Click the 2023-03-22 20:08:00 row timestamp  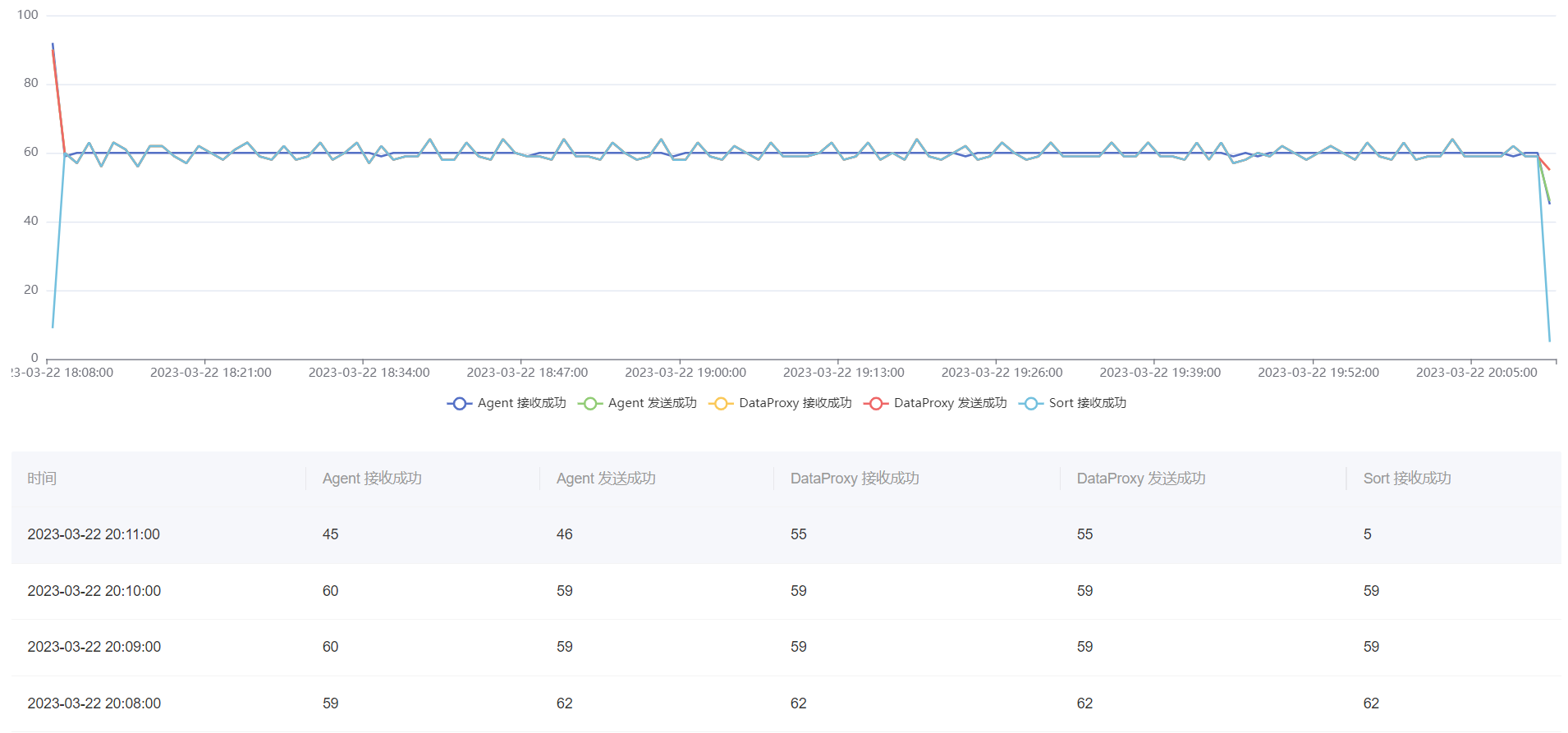94,703
